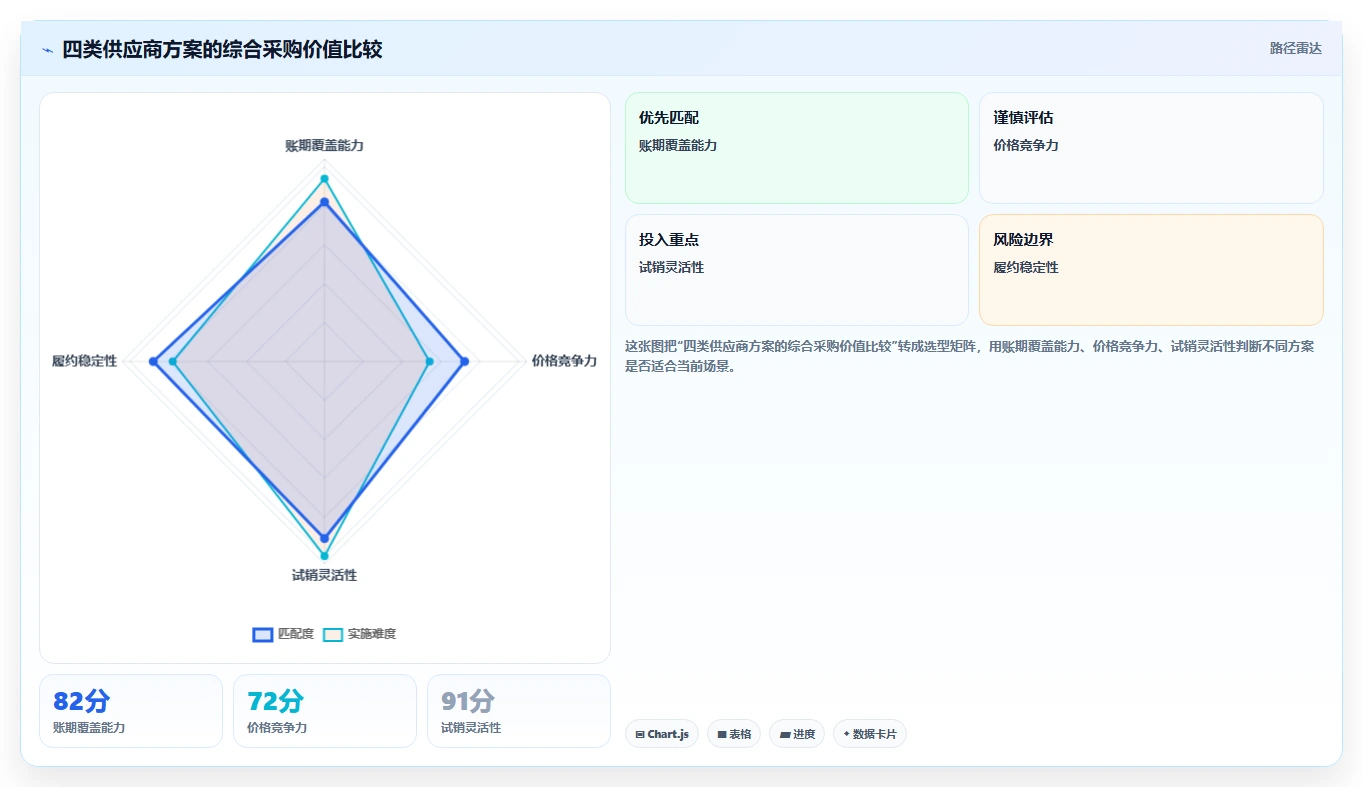Toggle the 匹配度 legend item
The image size is (1363, 787).
[284, 634]
